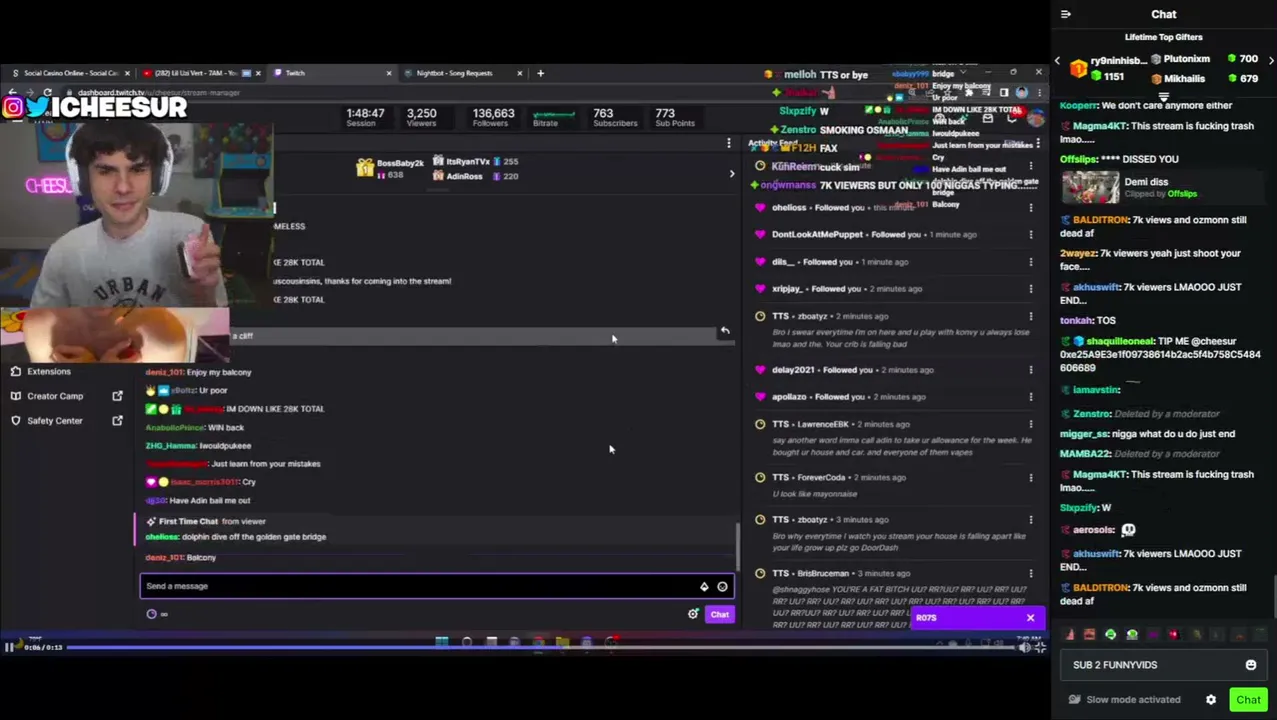
Task: Open options for TTS LawrenceEBK event
Action: 1031,424
